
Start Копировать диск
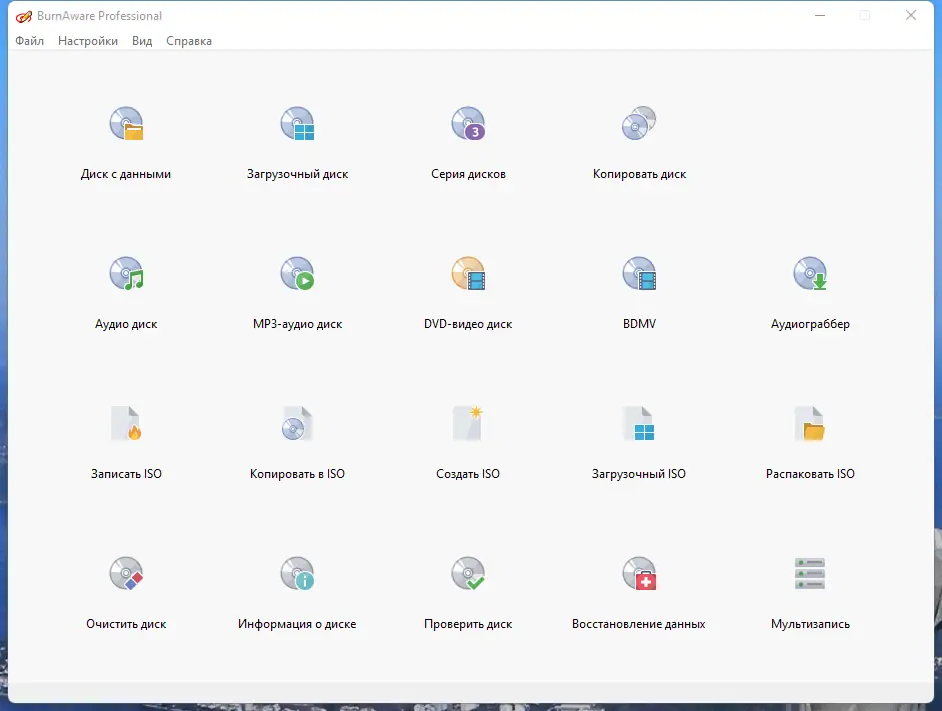tap(639, 140)
